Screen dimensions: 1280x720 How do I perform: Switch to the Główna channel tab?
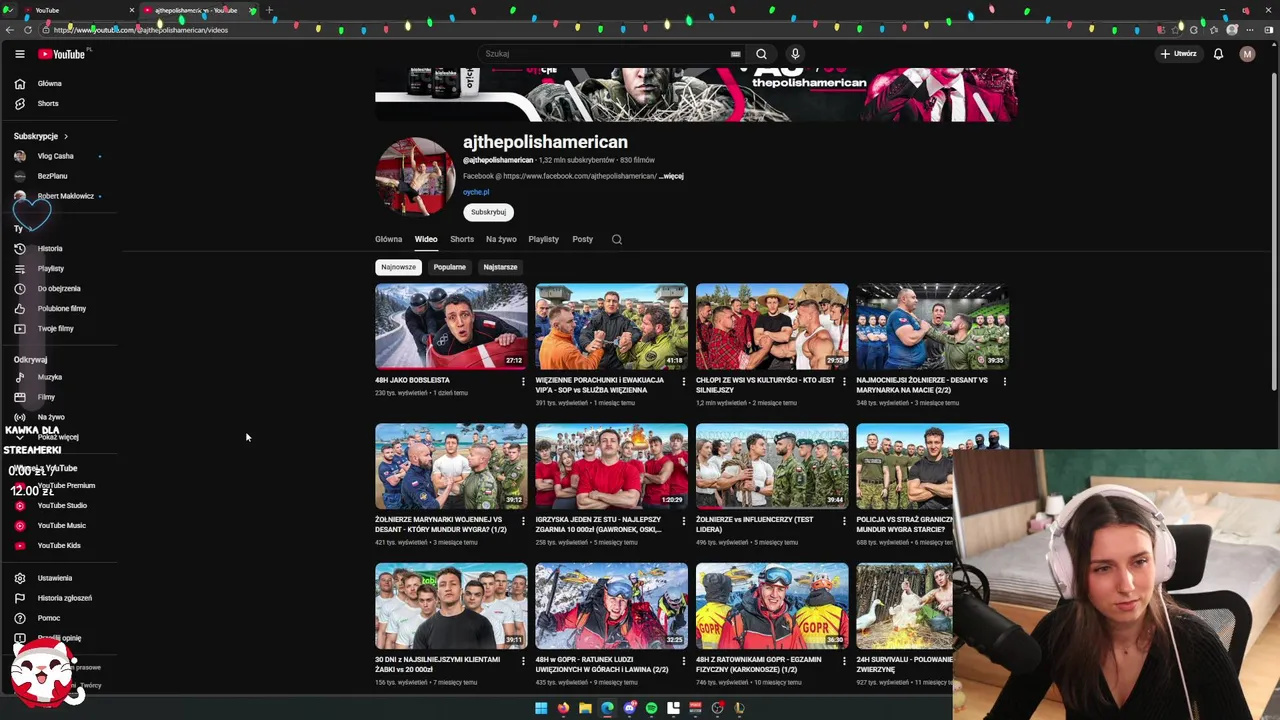[x=388, y=239]
